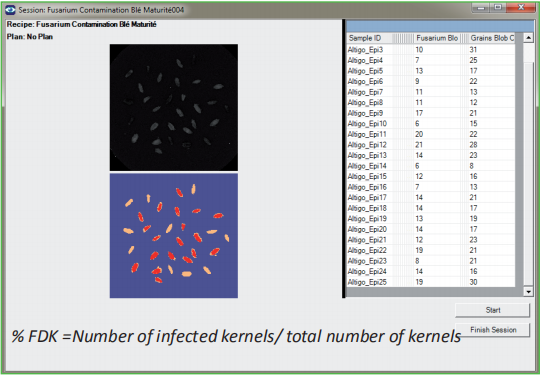544x377 pixels.
Task: Click the Finish Session button
Action: click(x=493, y=330)
